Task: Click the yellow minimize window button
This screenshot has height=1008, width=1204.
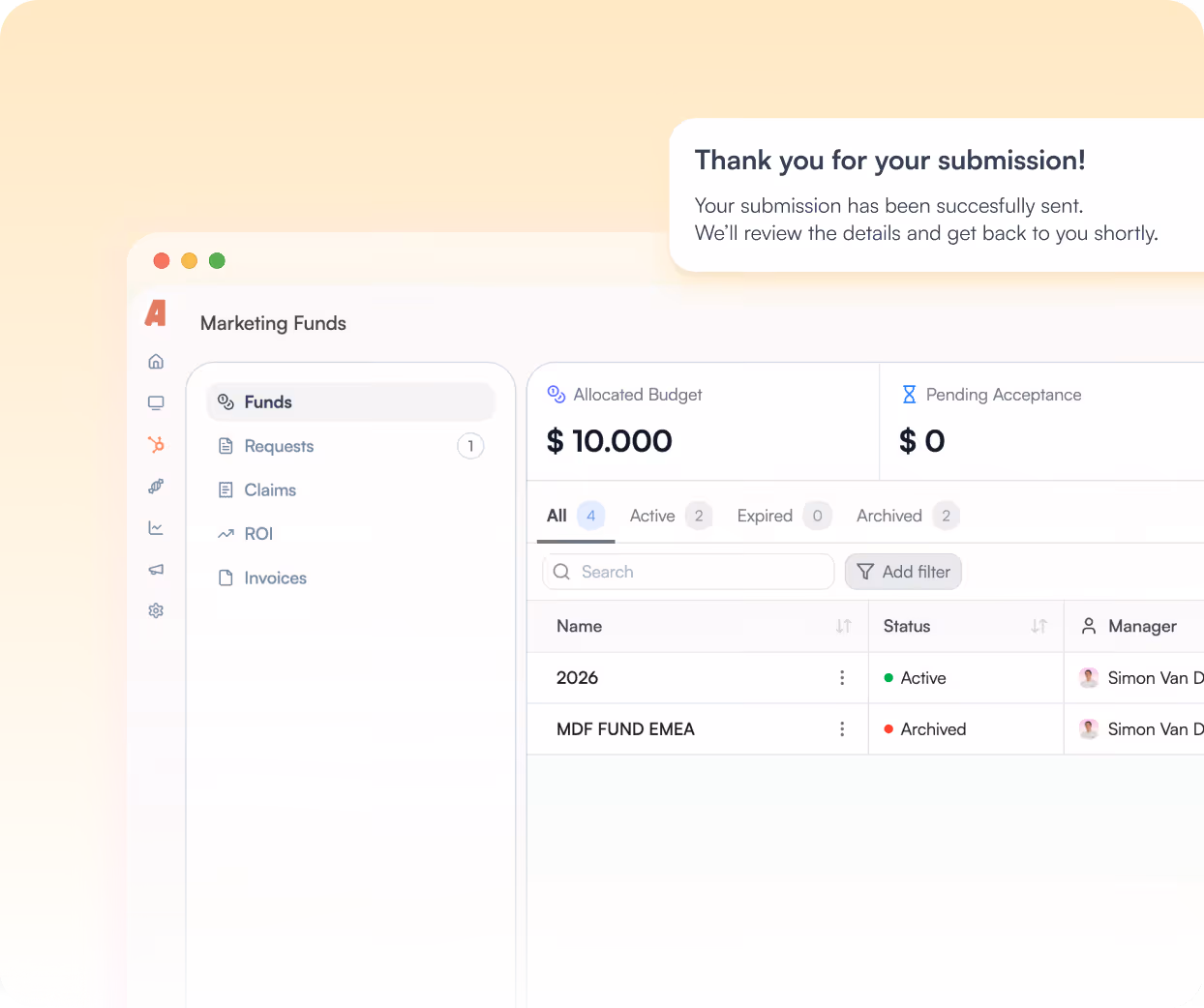Action: pyautogui.click(x=190, y=260)
